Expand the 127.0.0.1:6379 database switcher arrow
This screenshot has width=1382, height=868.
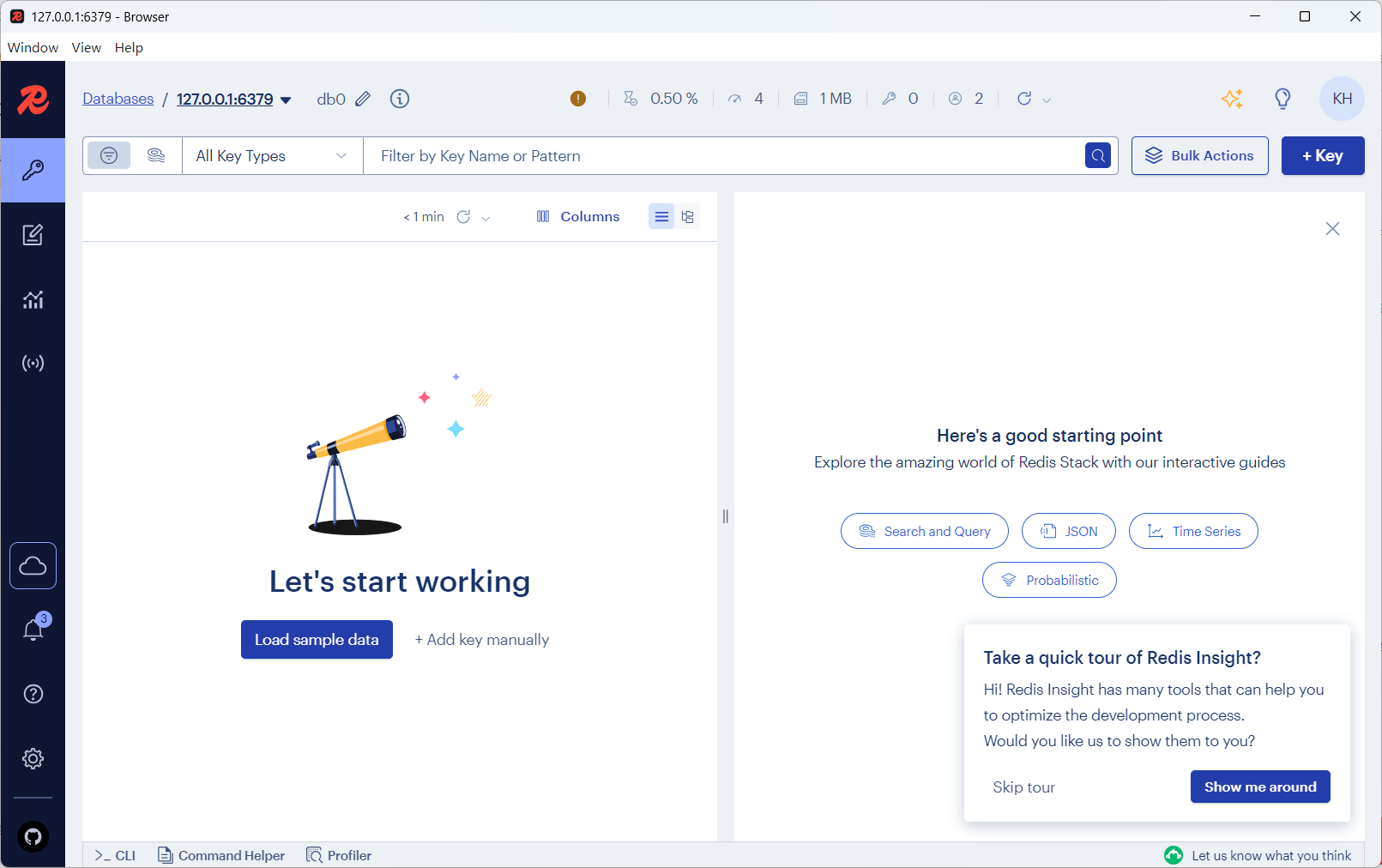click(286, 100)
